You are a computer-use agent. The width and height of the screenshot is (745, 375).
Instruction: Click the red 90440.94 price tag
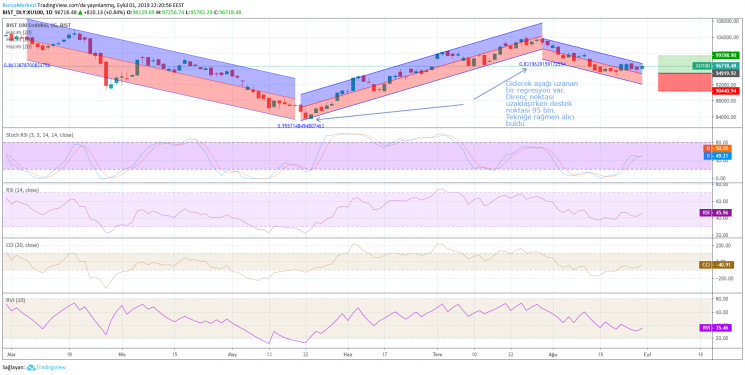(x=725, y=90)
